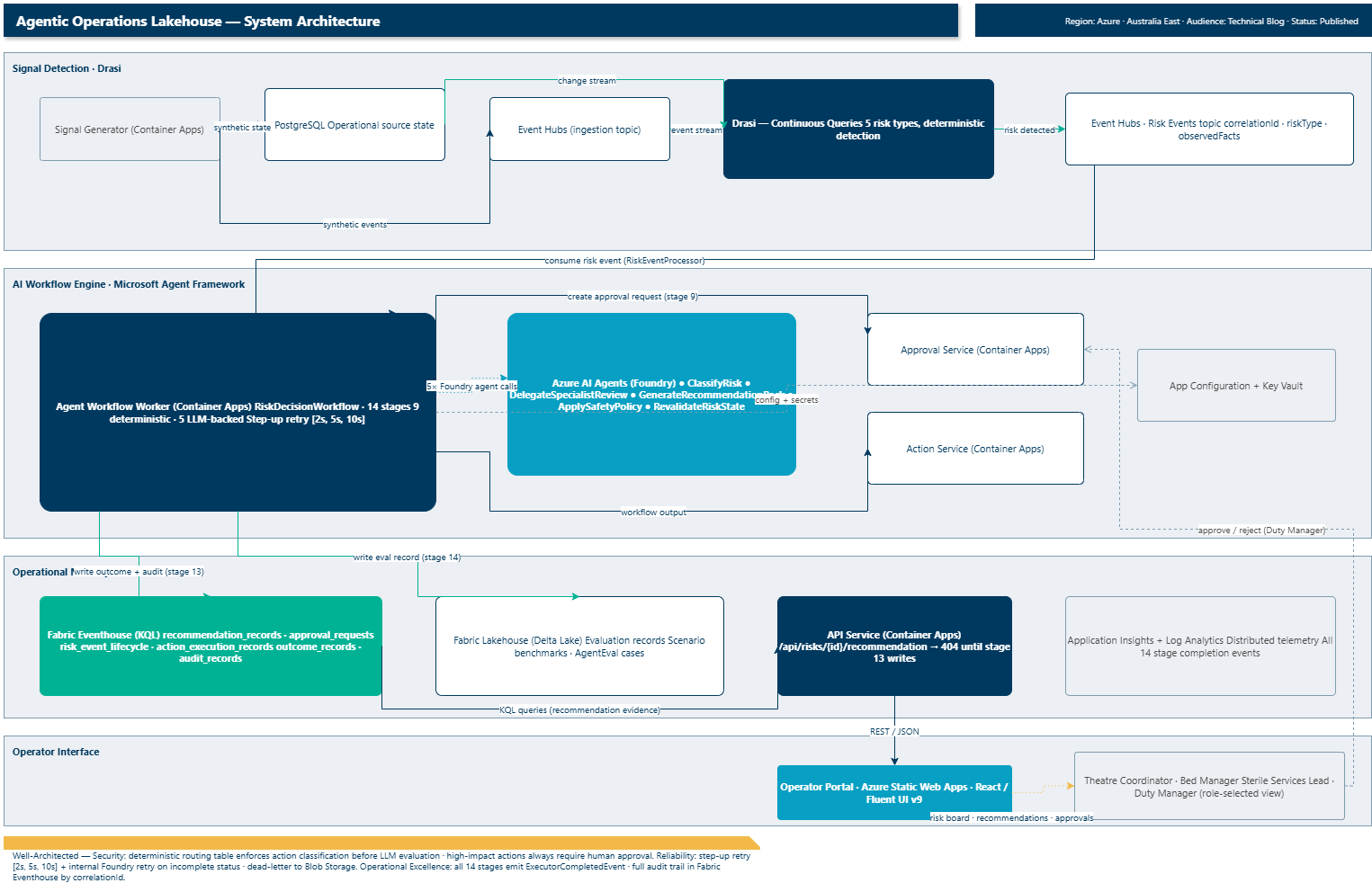Click the Theatre Coordinator role-selected view box
The height and width of the screenshot is (883, 1372).
1209,787
